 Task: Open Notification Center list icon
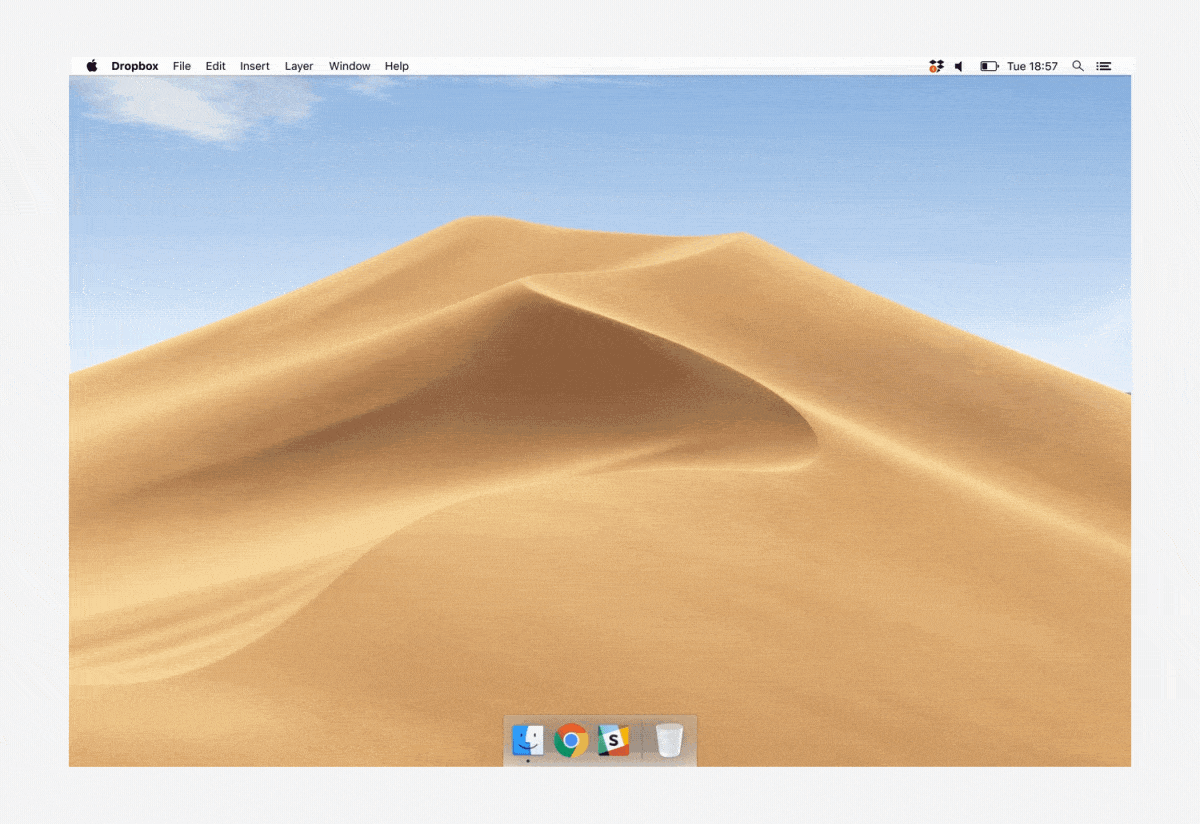coord(1104,66)
